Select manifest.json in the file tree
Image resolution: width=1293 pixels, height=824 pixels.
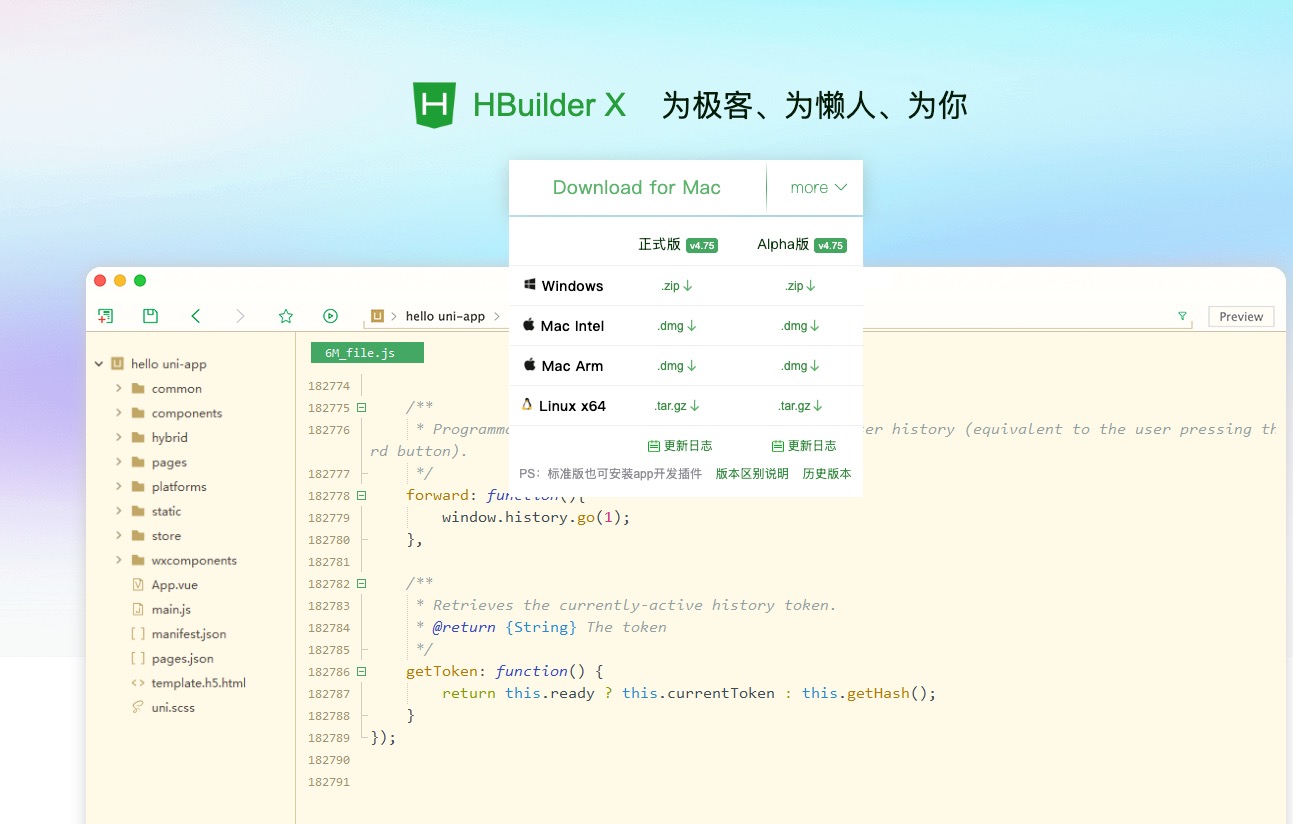(x=190, y=634)
